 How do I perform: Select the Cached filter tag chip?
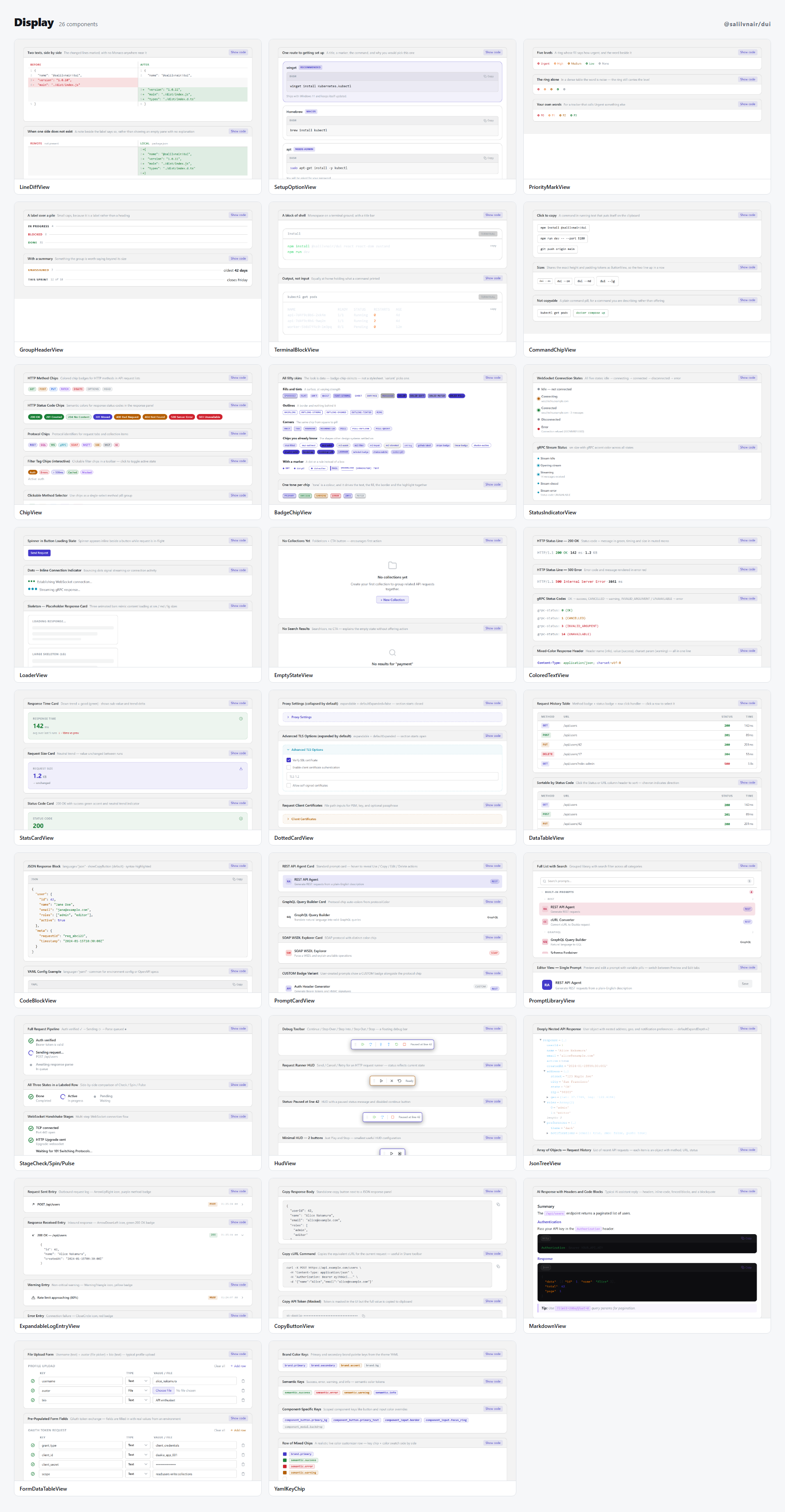[72, 472]
